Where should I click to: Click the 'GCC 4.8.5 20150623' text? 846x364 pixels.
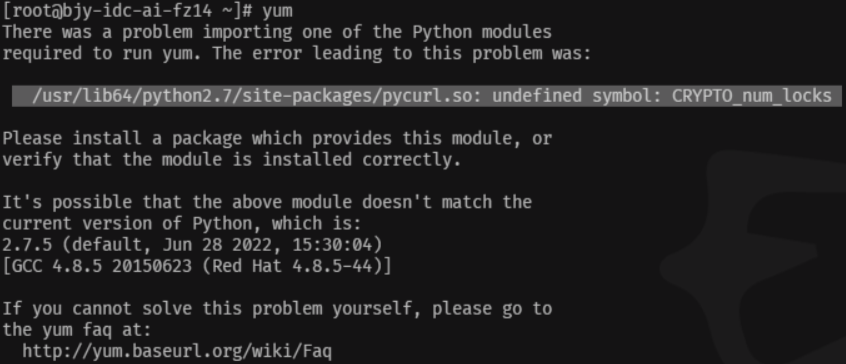97,266
